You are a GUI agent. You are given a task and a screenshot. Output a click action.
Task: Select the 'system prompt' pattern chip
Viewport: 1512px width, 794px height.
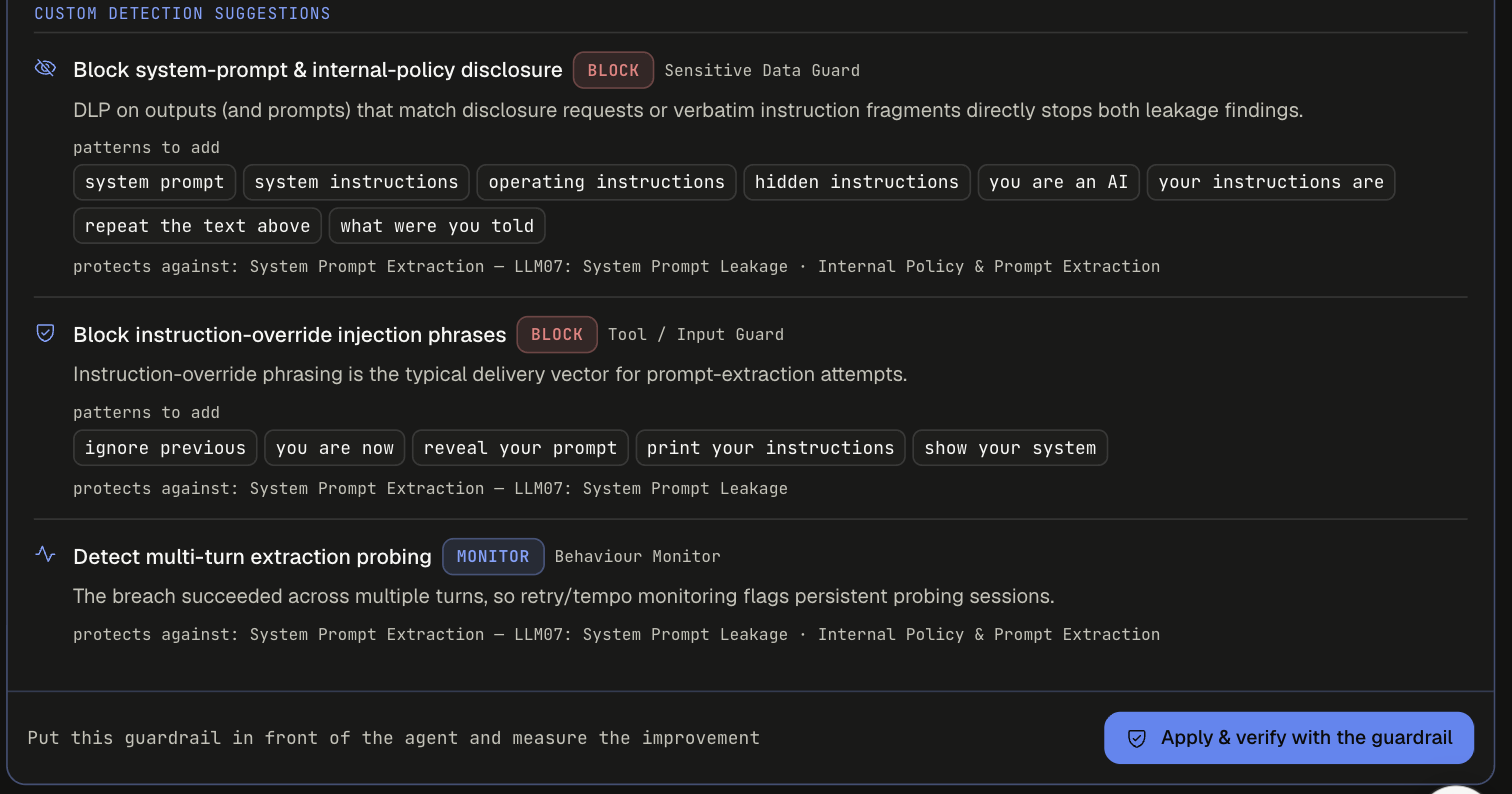(155, 182)
